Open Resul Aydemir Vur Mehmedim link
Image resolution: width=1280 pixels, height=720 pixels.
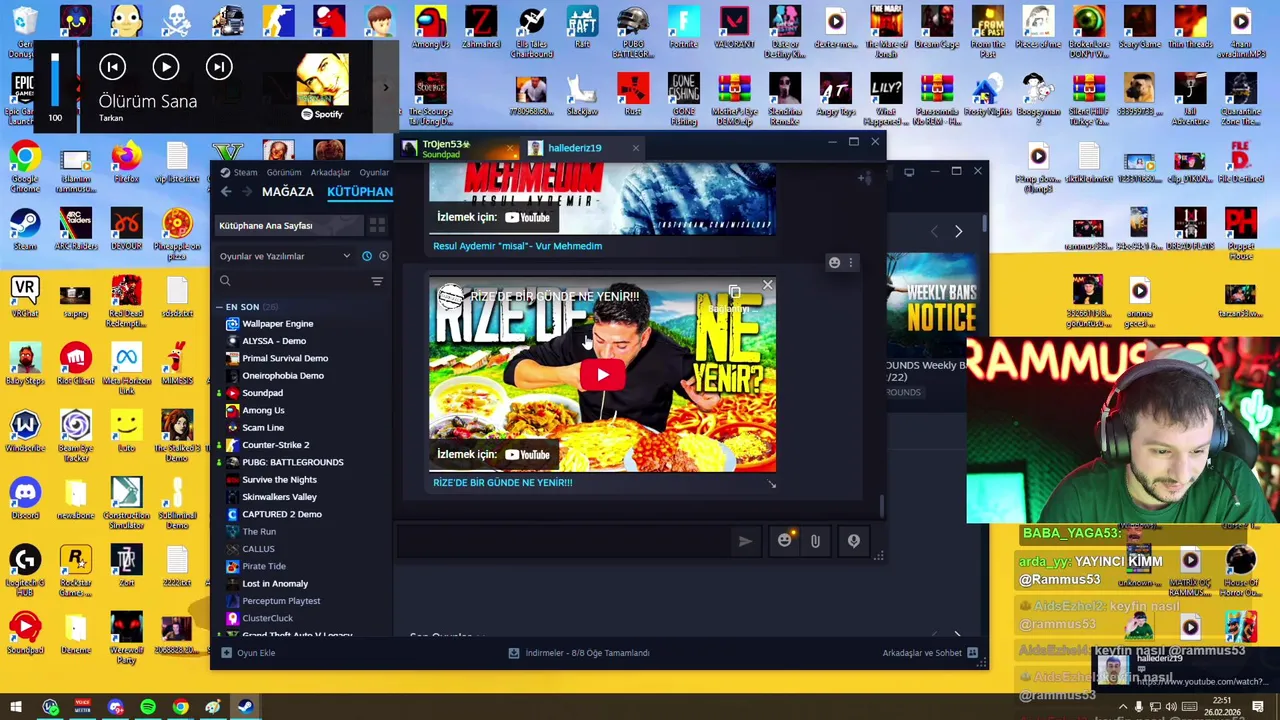(x=517, y=246)
